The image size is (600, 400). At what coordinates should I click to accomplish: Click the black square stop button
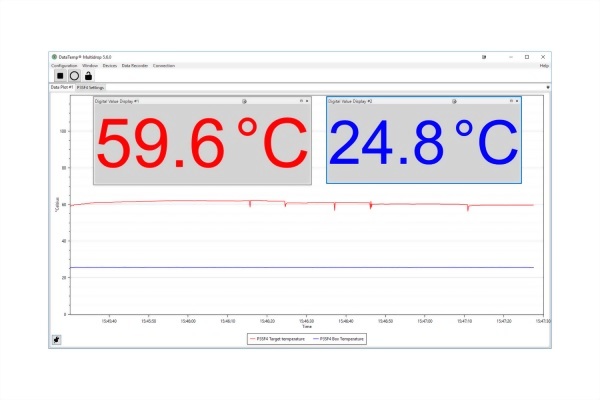(x=59, y=75)
